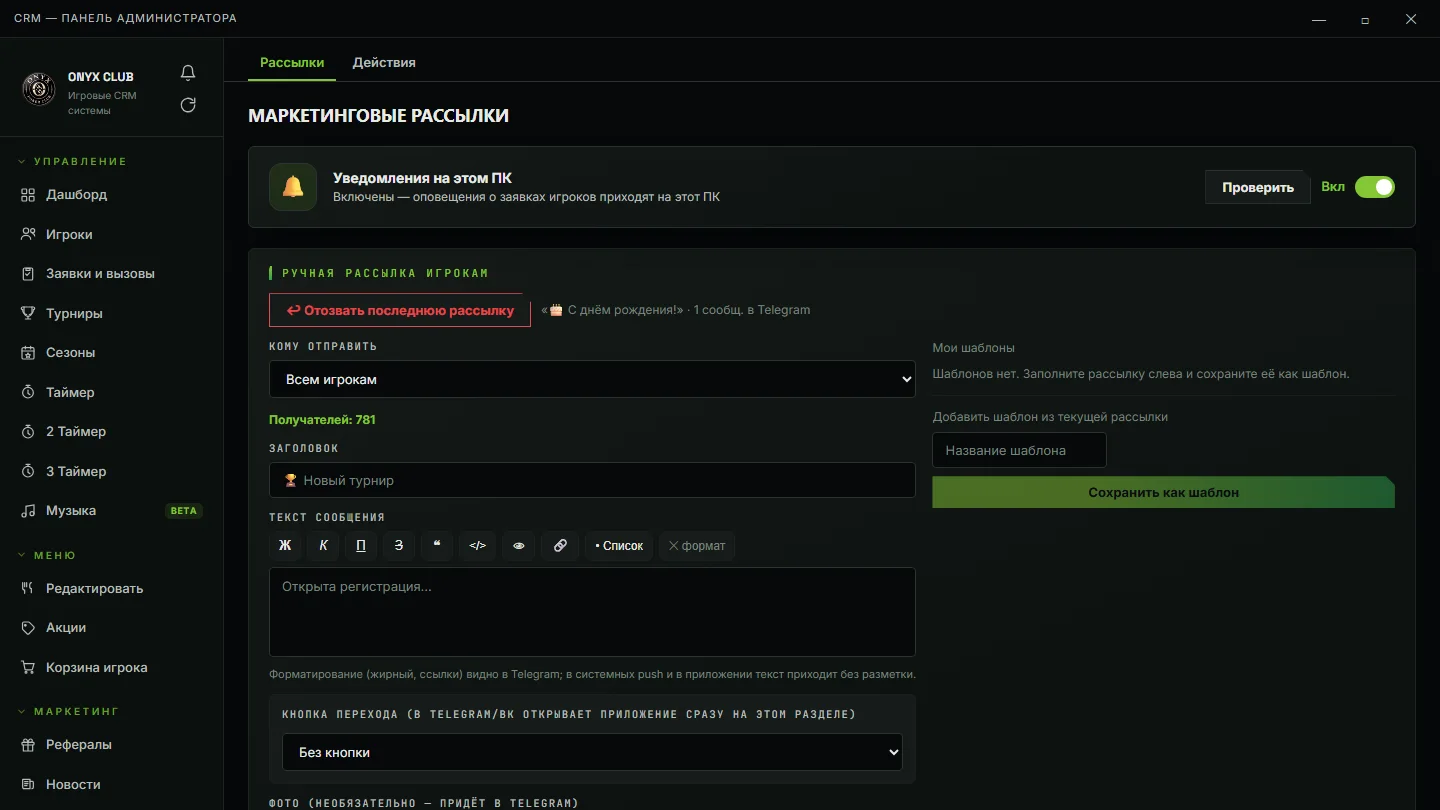
Task: Open the Кому отправить recipients dropdown
Action: (592, 379)
